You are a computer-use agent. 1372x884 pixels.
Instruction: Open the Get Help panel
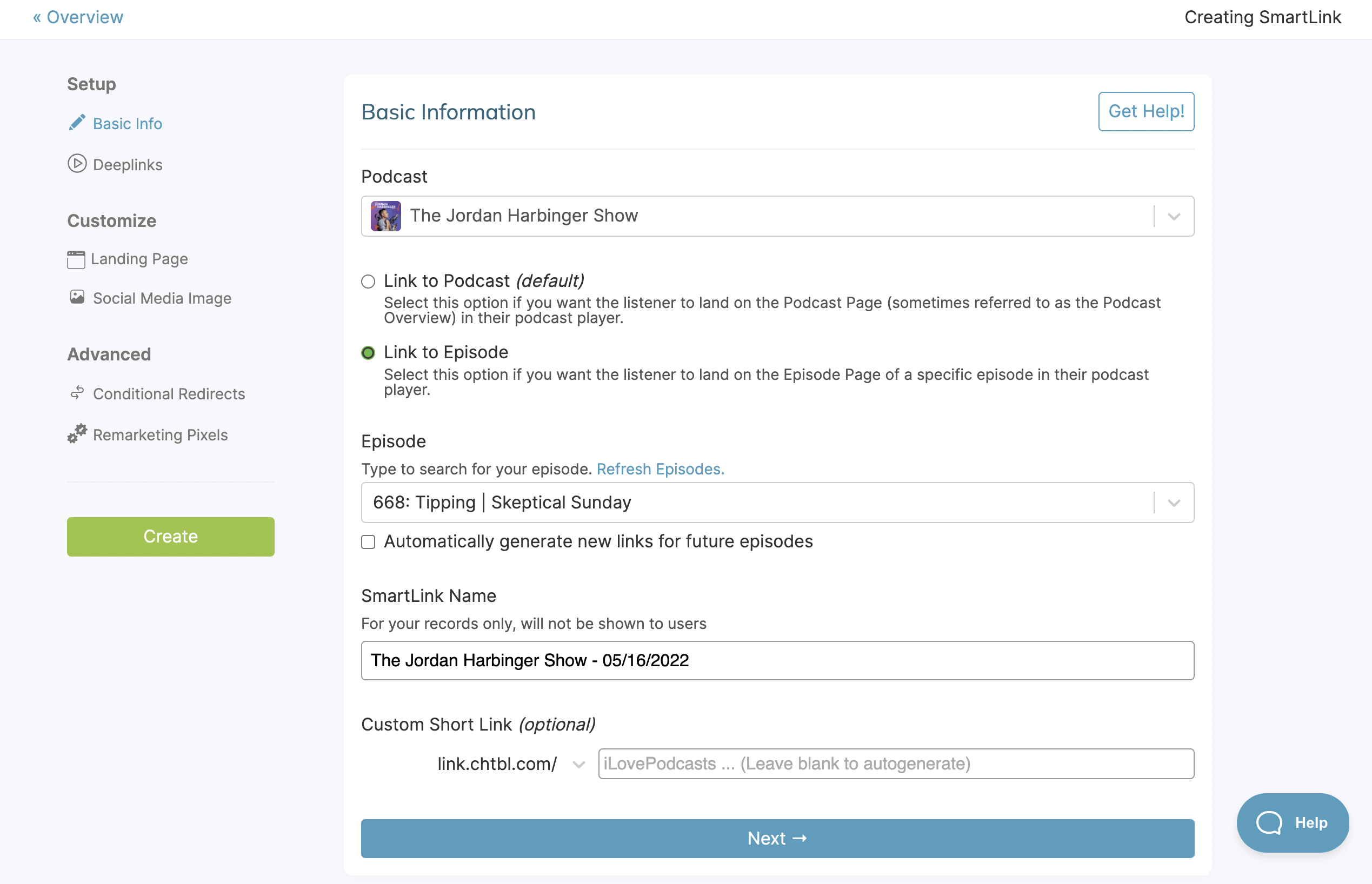click(1145, 111)
